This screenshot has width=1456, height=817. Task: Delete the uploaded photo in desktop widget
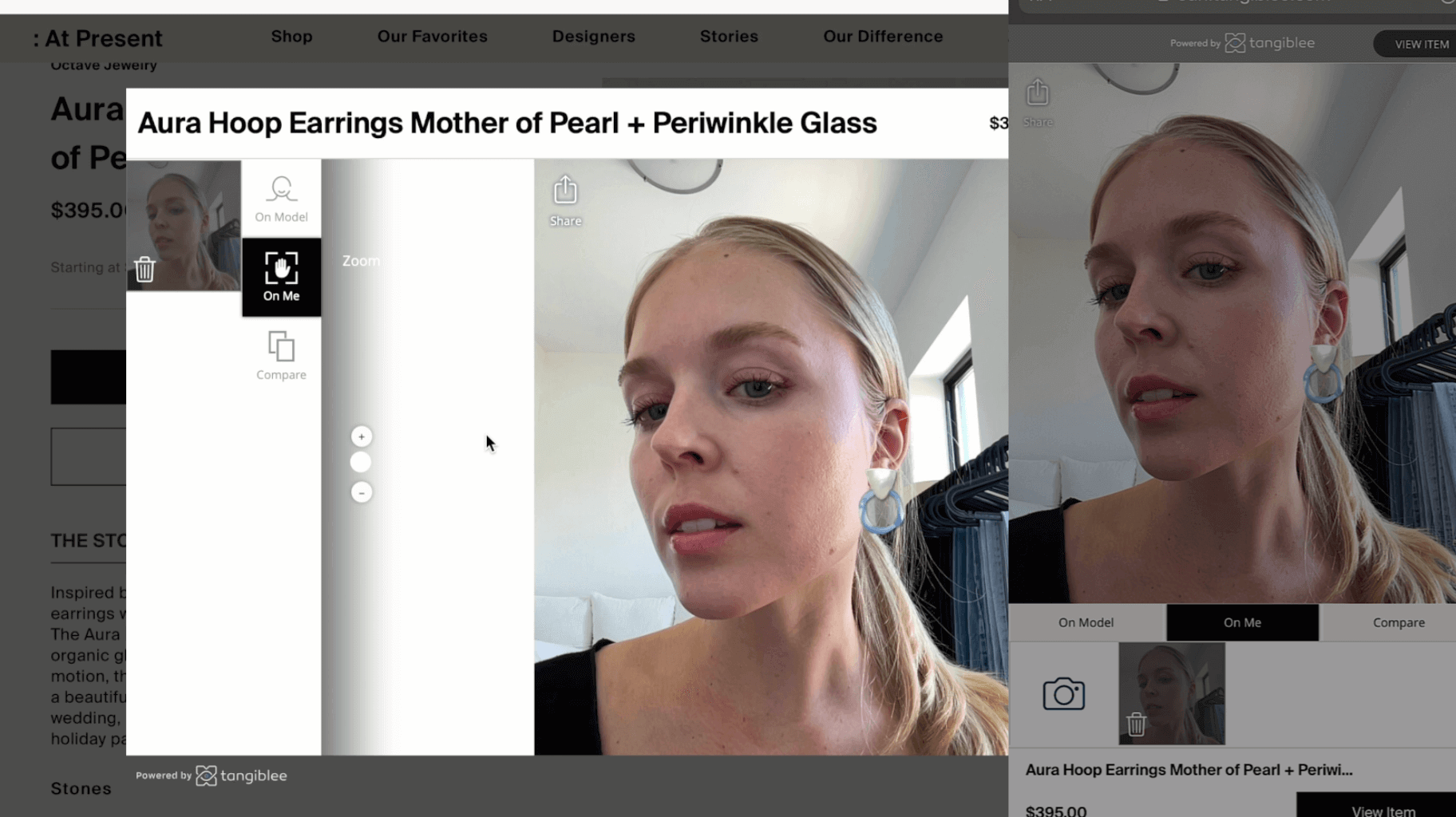pos(144,270)
